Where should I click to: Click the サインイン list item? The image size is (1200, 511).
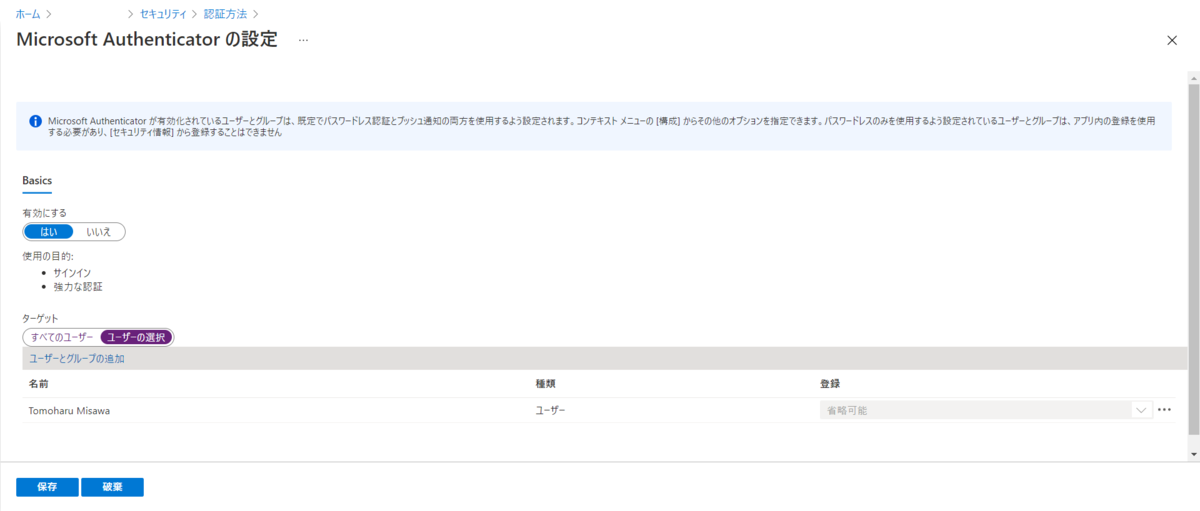(73, 272)
